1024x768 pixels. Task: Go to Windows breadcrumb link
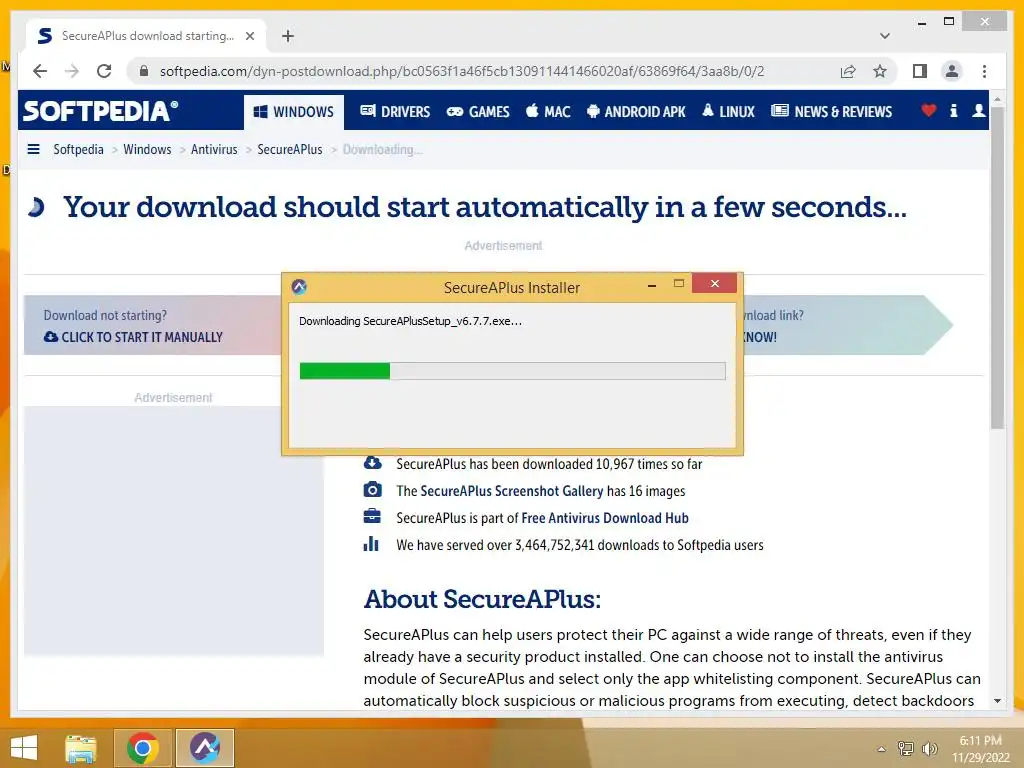click(x=147, y=150)
